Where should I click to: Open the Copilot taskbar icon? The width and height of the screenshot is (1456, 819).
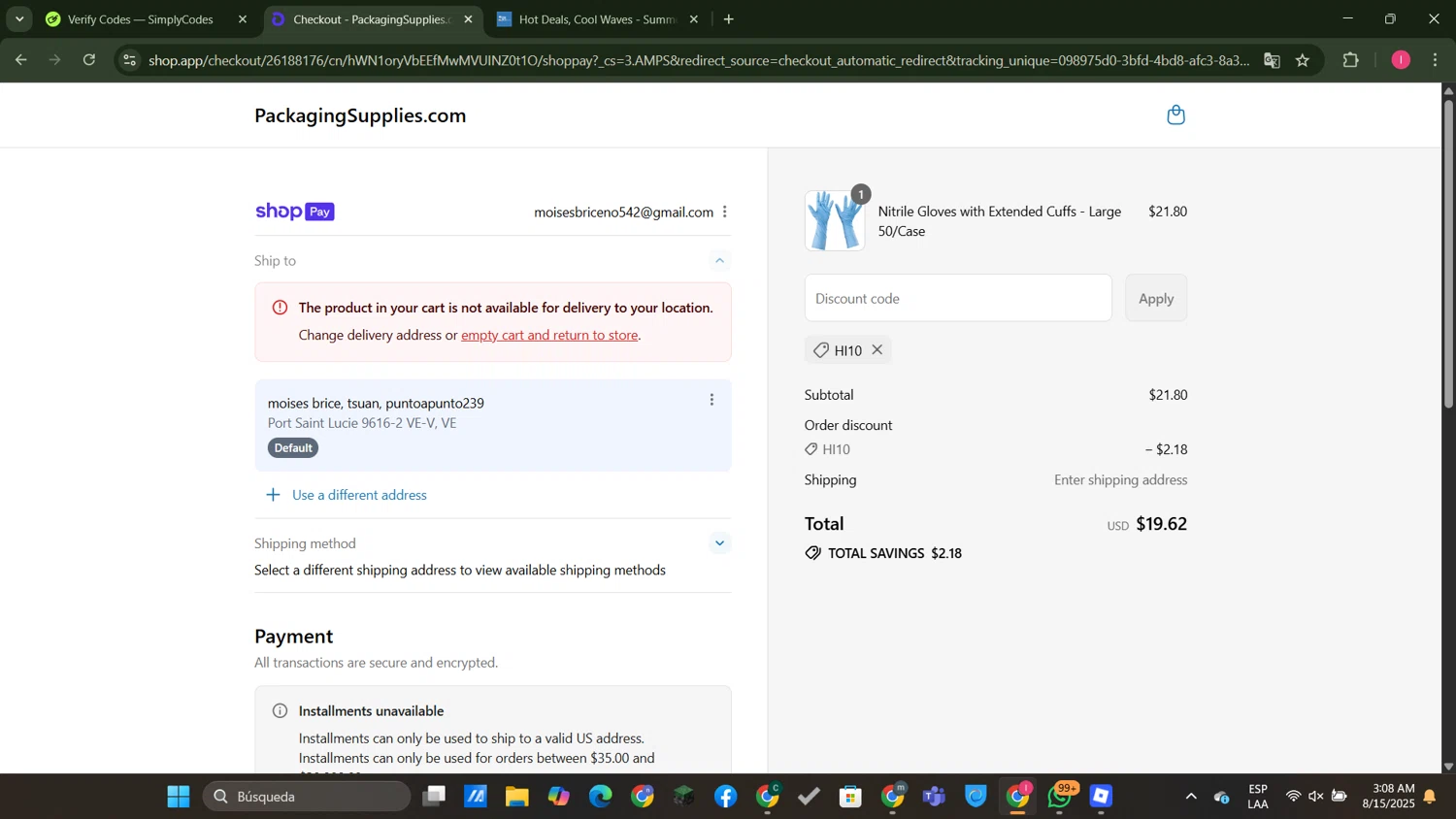(559, 797)
